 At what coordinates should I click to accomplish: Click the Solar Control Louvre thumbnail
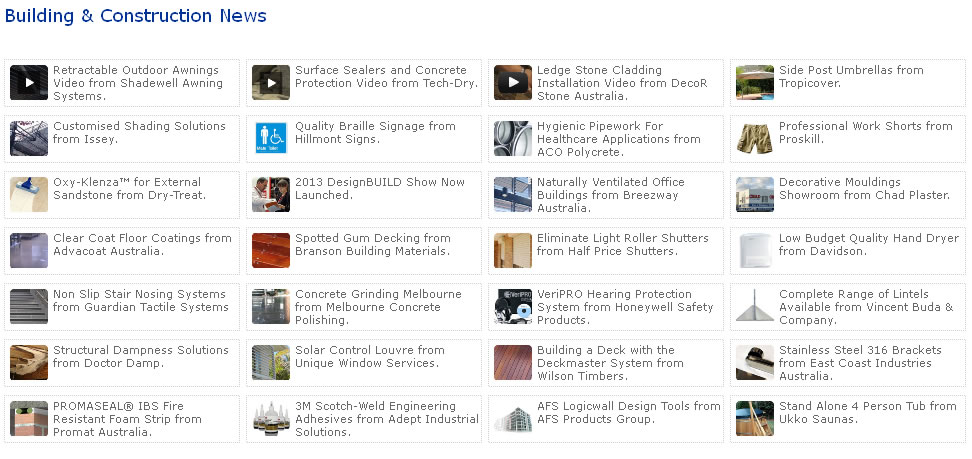[x=271, y=363]
